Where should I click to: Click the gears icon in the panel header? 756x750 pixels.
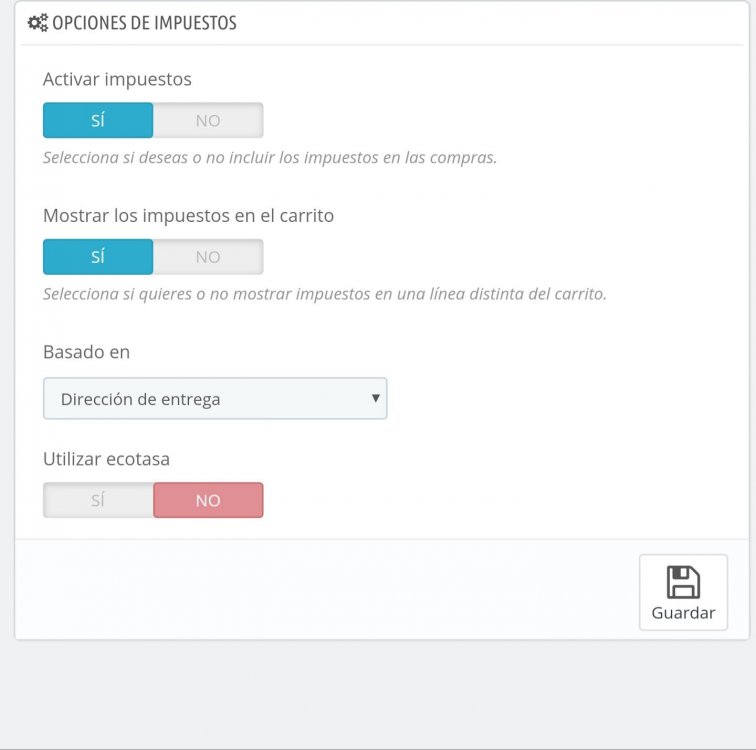coord(37,22)
